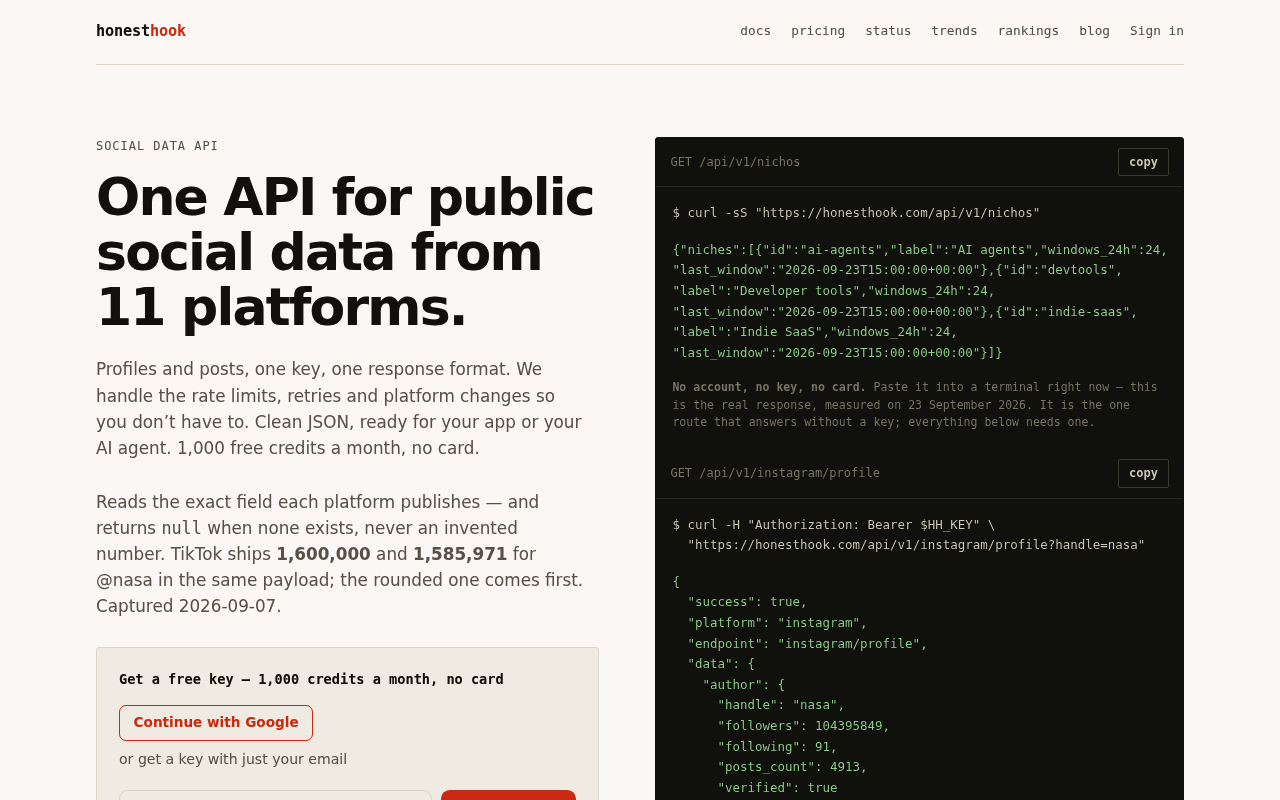The width and height of the screenshot is (1280, 800).
Task: Click the bold number 1,600,000
Action: [323, 554]
